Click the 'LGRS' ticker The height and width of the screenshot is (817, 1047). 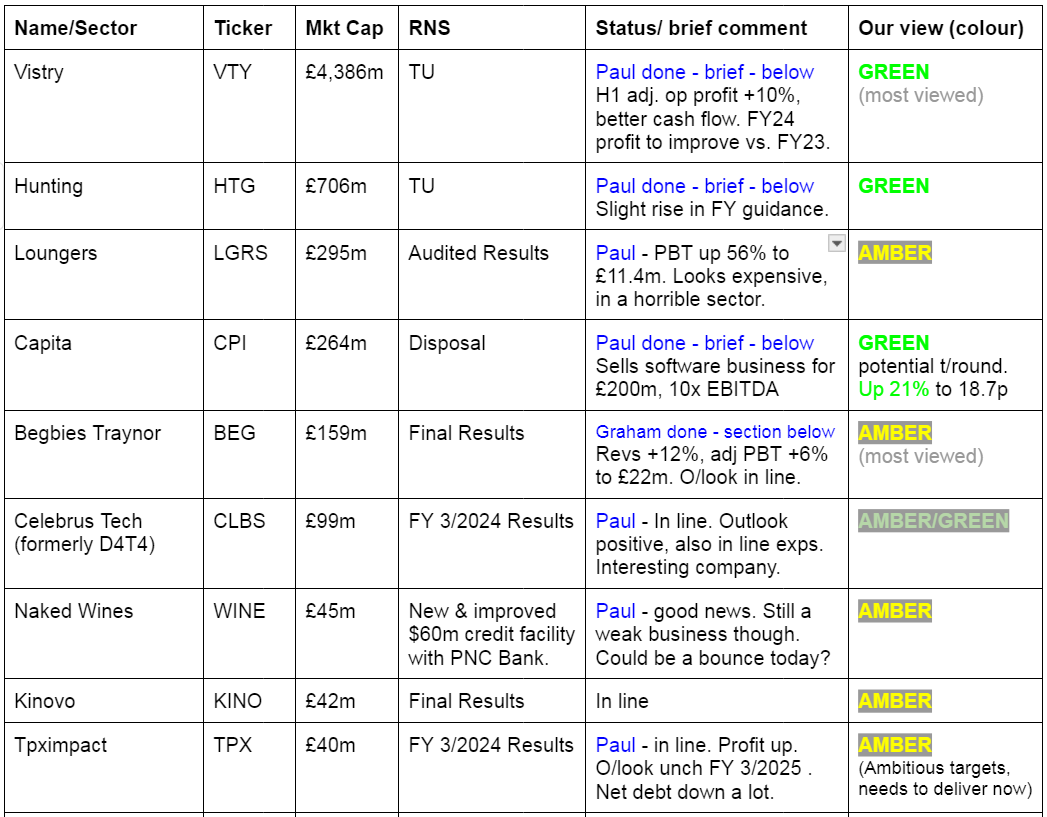(x=240, y=253)
